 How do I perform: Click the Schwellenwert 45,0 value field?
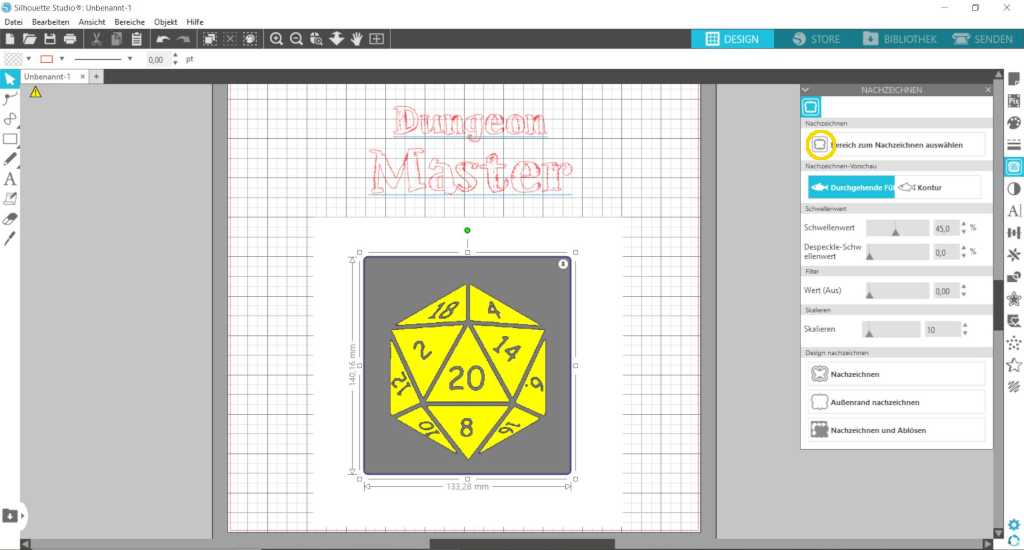(x=946, y=228)
